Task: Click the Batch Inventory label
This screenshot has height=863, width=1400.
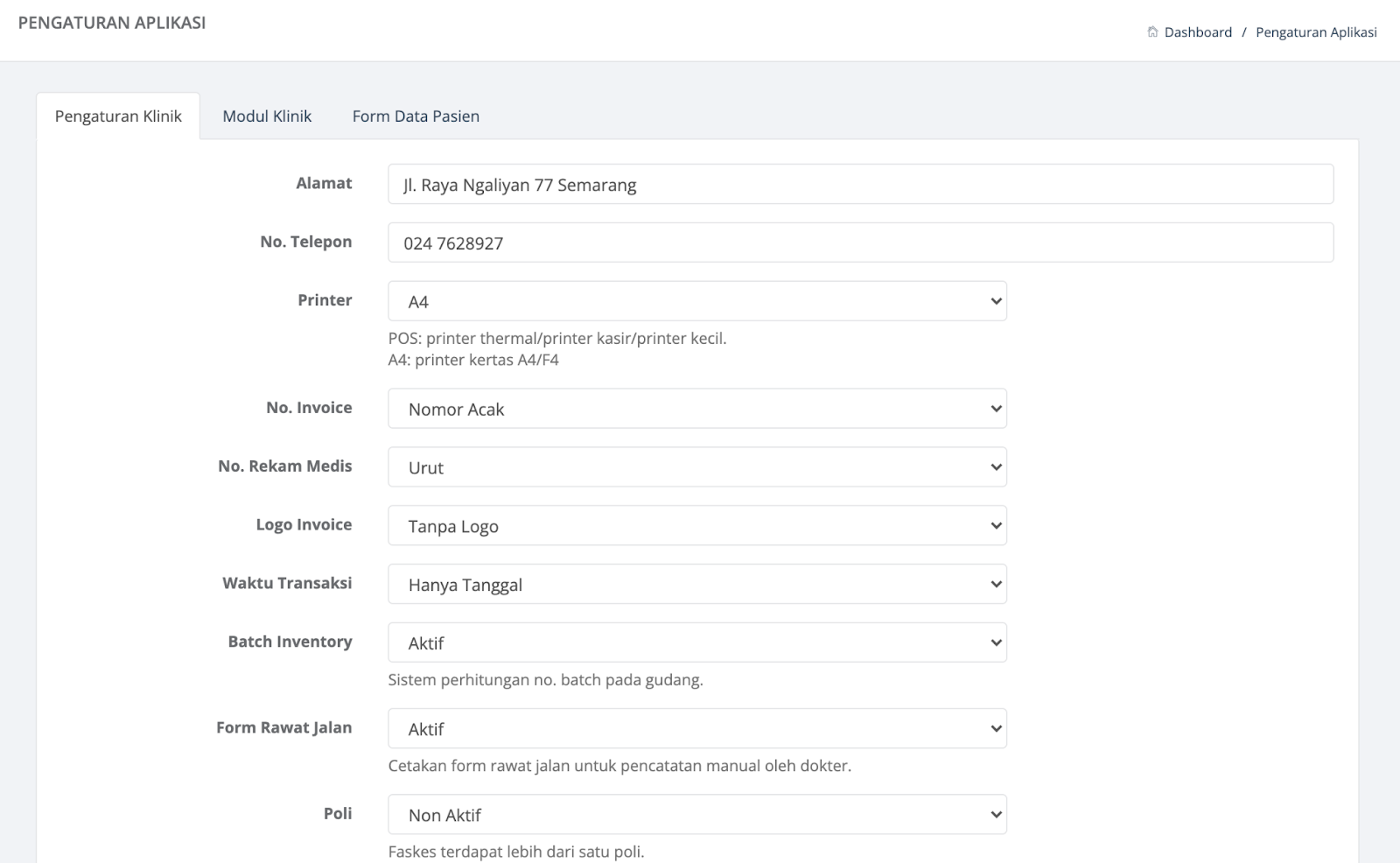Action: pyautogui.click(x=290, y=642)
